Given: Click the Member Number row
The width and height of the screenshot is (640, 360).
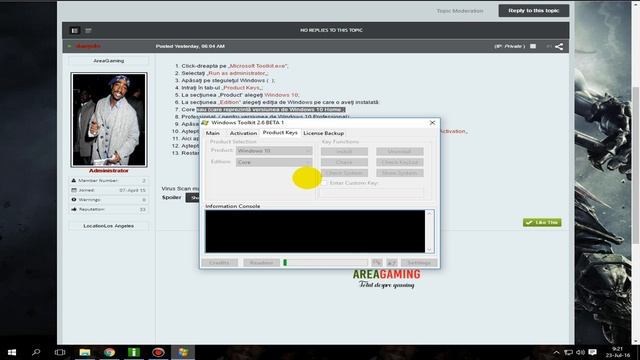Looking at the screenshot, I should click(x=109, y=180).
